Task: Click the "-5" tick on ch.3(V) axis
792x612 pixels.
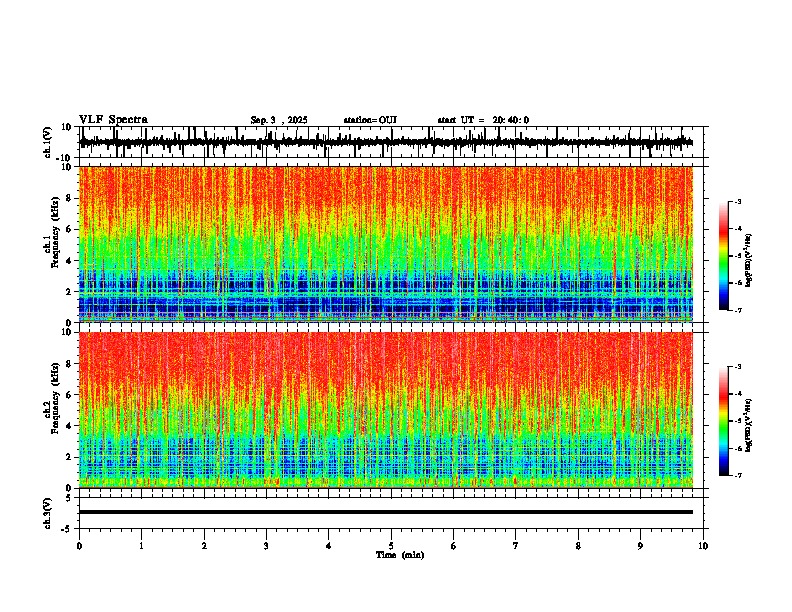Action: pos(67,529)
